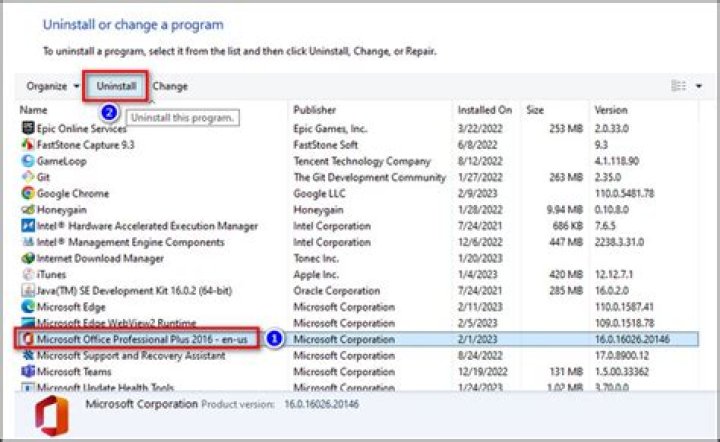Image resolution: width=720 pixels, height=442 pixels.
Task: Select Intel Management Engine Components name
Action: coord(130,242)
